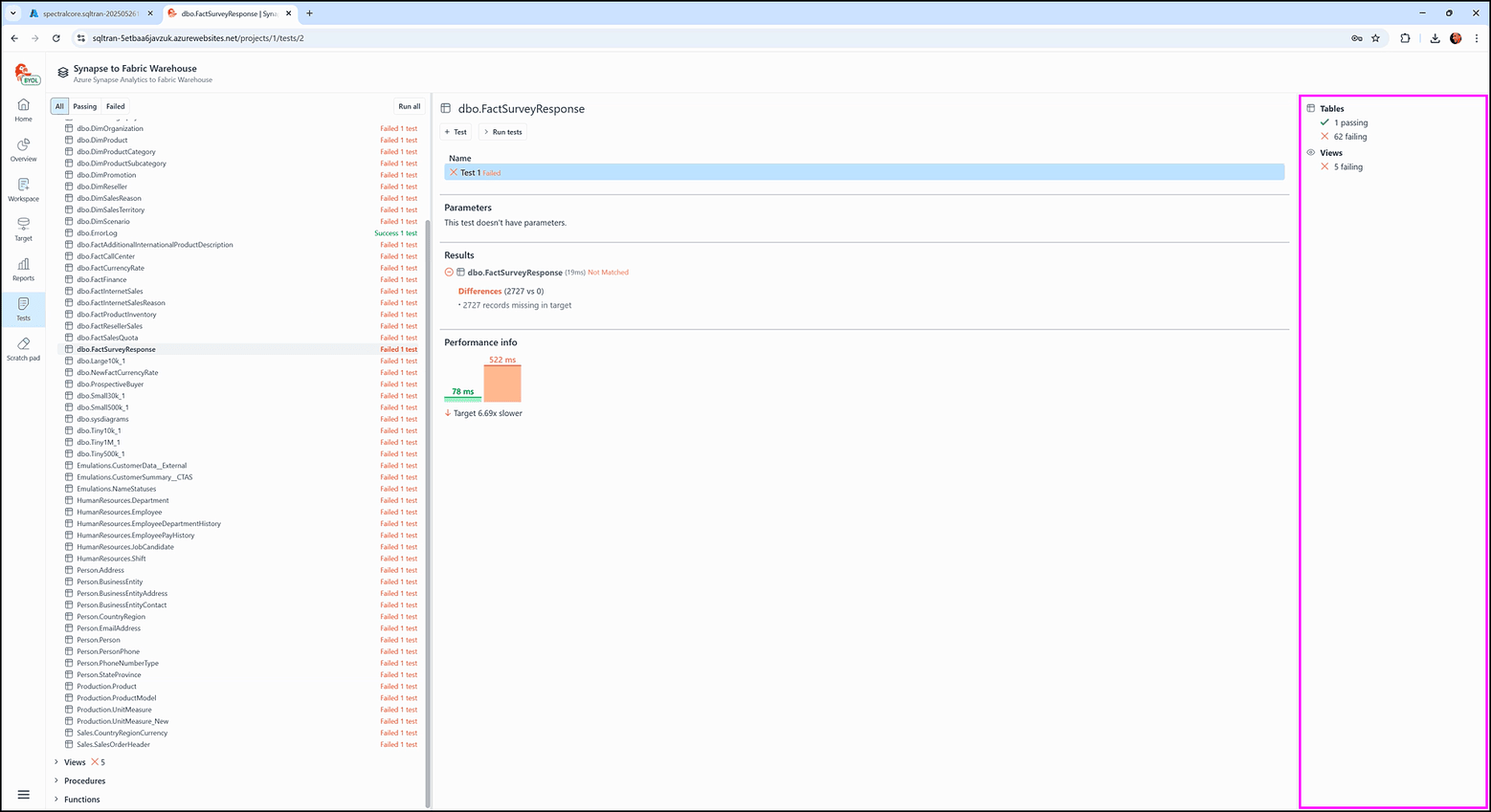The image size is (1491, 812).
Task: Open the Workspace sidebar item
Action: [23, 189]
